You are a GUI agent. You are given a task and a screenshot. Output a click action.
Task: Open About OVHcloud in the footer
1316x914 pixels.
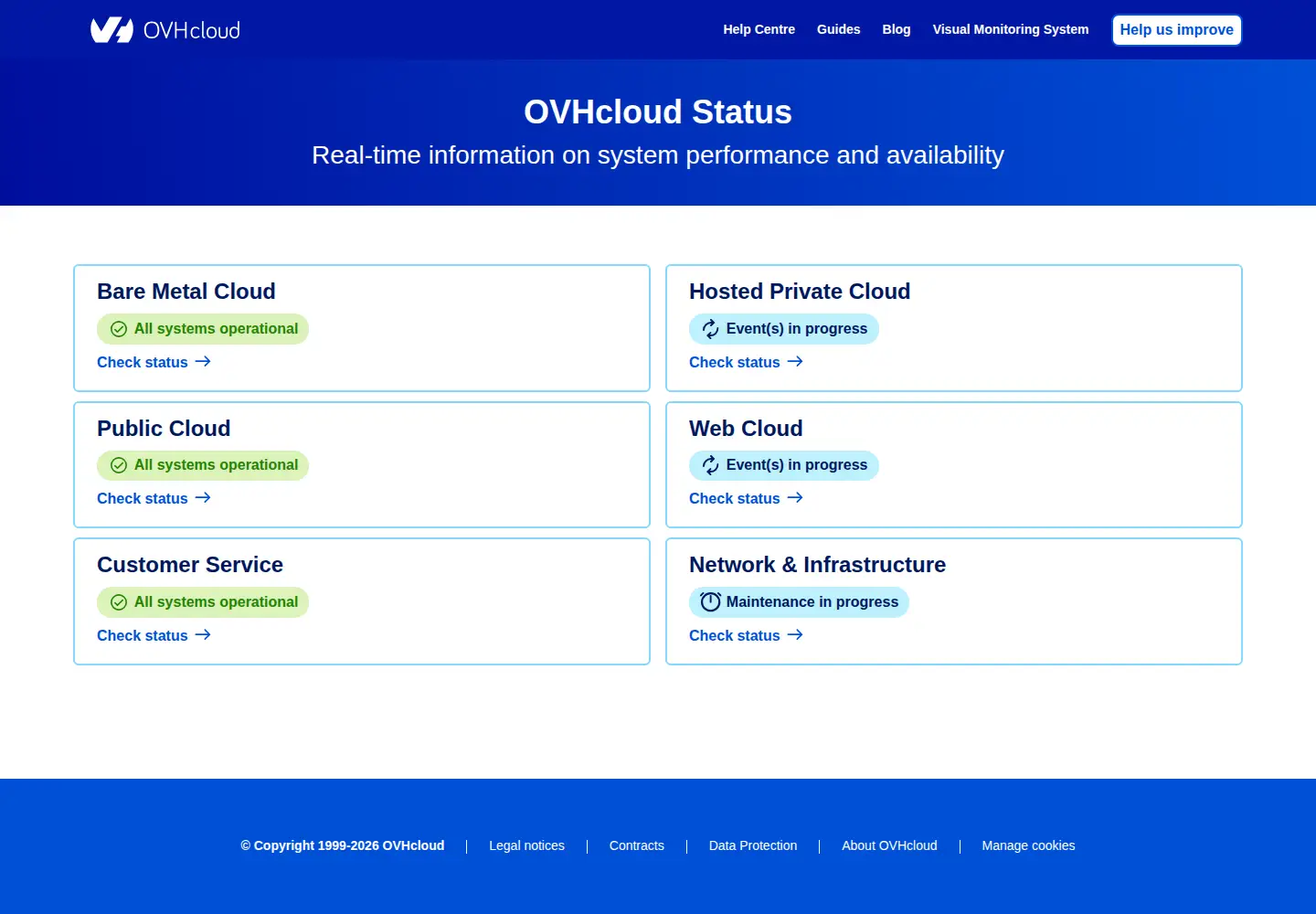(889, 845)
